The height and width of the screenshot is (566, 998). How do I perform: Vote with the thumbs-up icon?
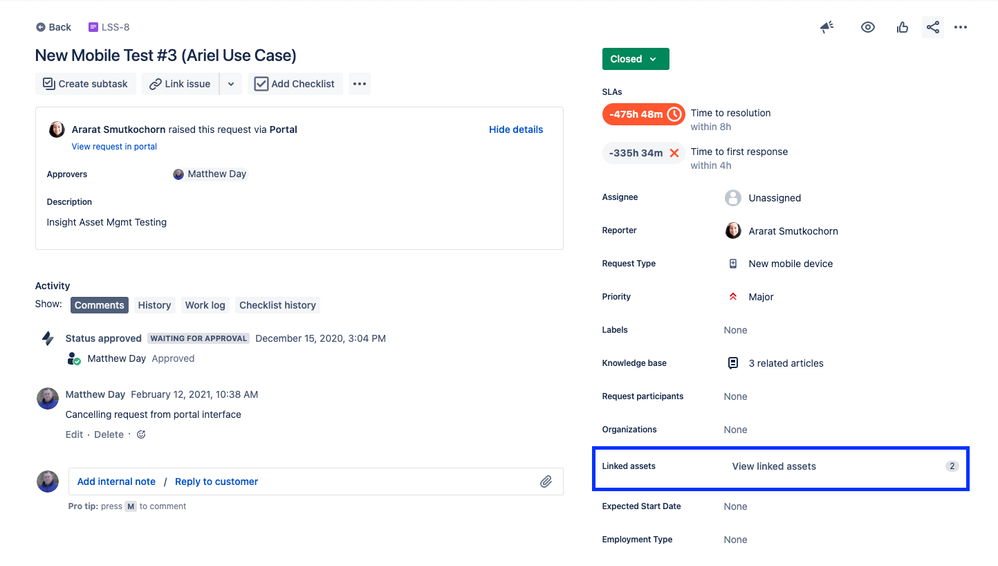903,27
